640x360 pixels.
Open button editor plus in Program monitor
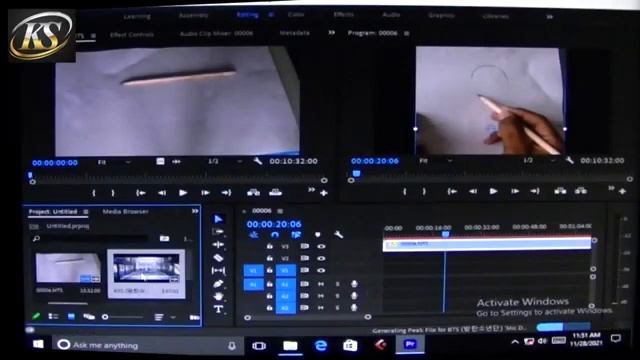pos(622,191)
